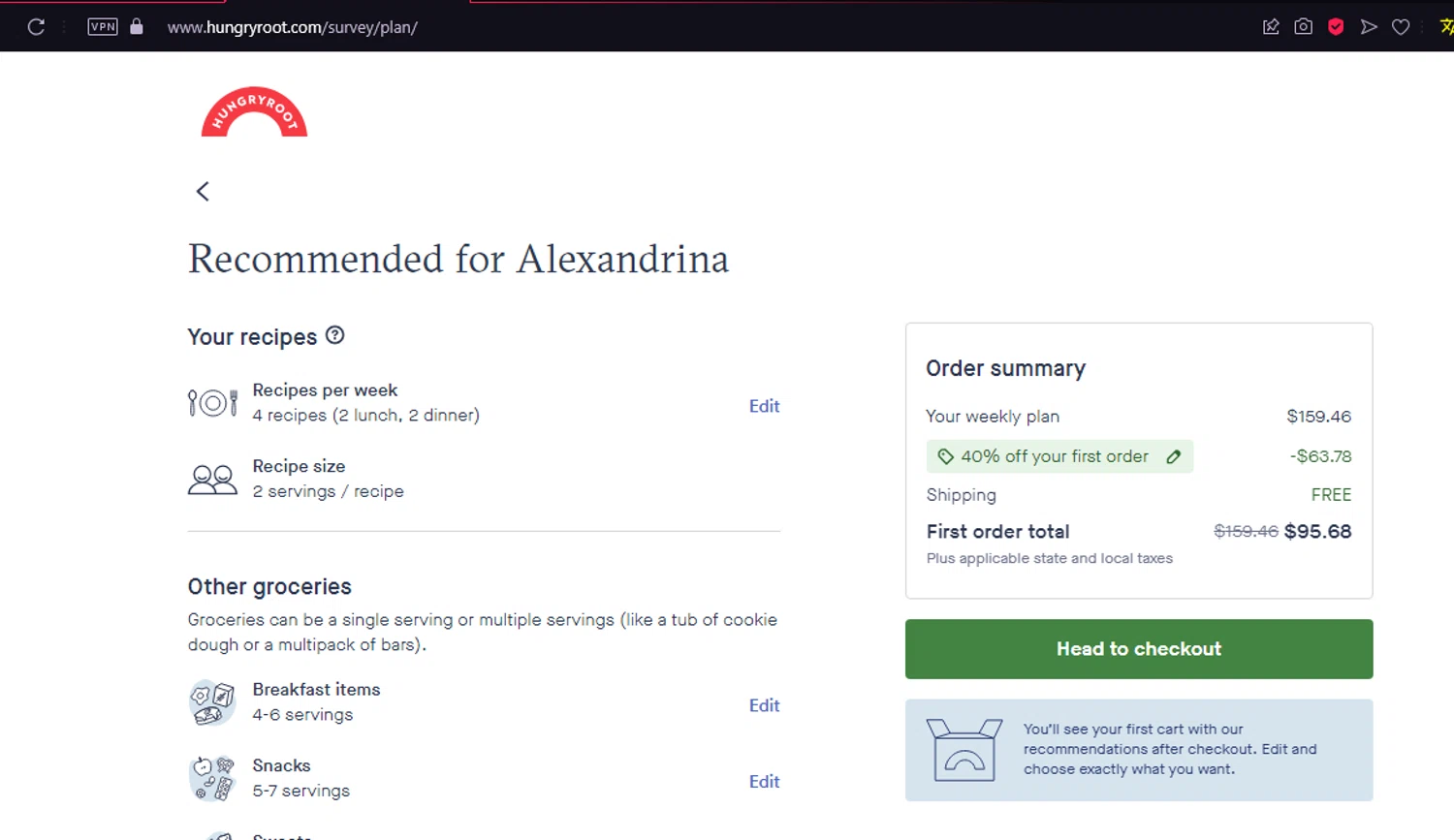The height and width of the screenshot is (840, 1454).
Task: Reload the page with the refresh icon
Action: tap(36, 27)
